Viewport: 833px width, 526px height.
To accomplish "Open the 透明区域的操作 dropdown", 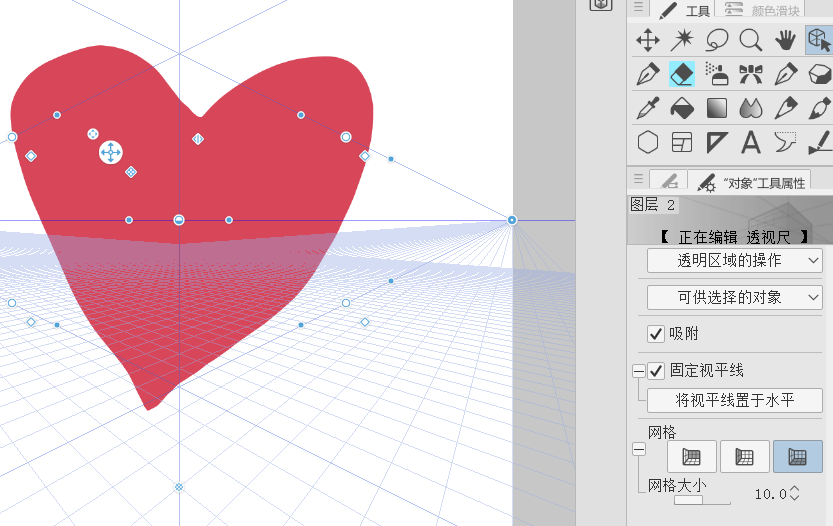I will [x=734, y=260].
